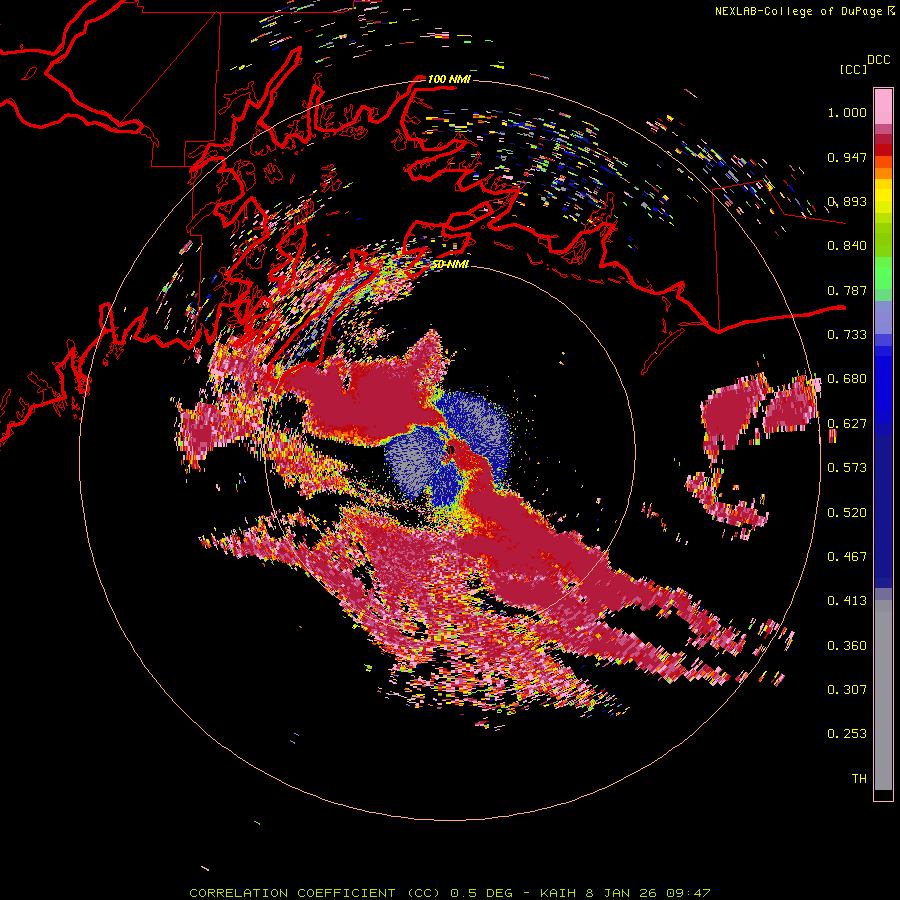Click the TH threshold label

859,778
